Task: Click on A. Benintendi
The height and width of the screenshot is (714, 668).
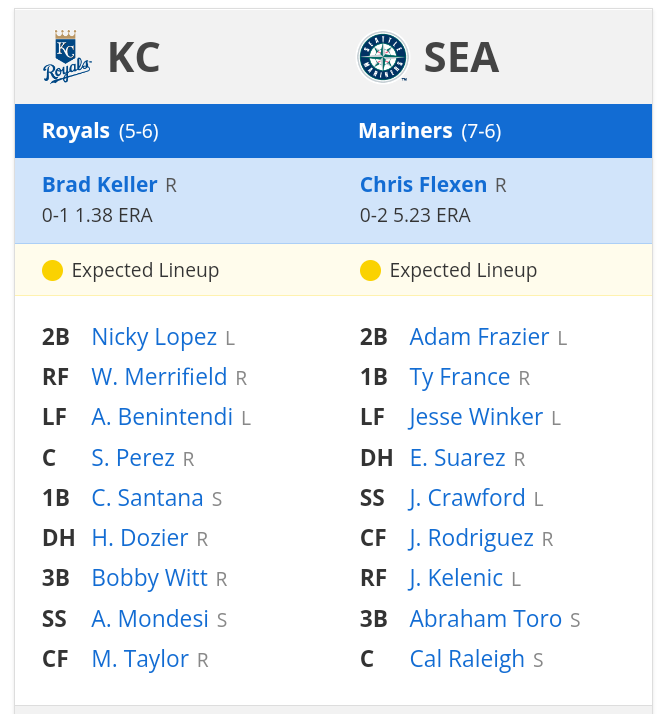Action: click(x=162, y=417)
